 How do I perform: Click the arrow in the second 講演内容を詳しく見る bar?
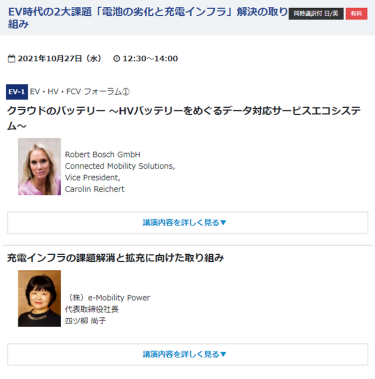[223, 354]
